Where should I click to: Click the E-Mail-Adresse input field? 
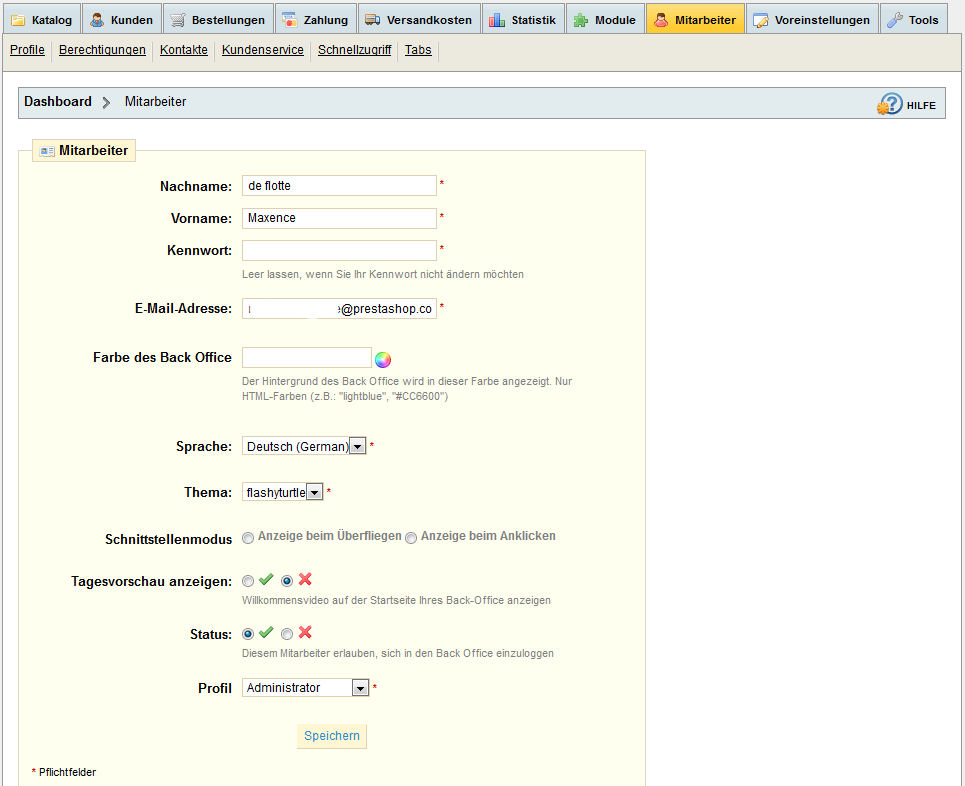[339, 308]
